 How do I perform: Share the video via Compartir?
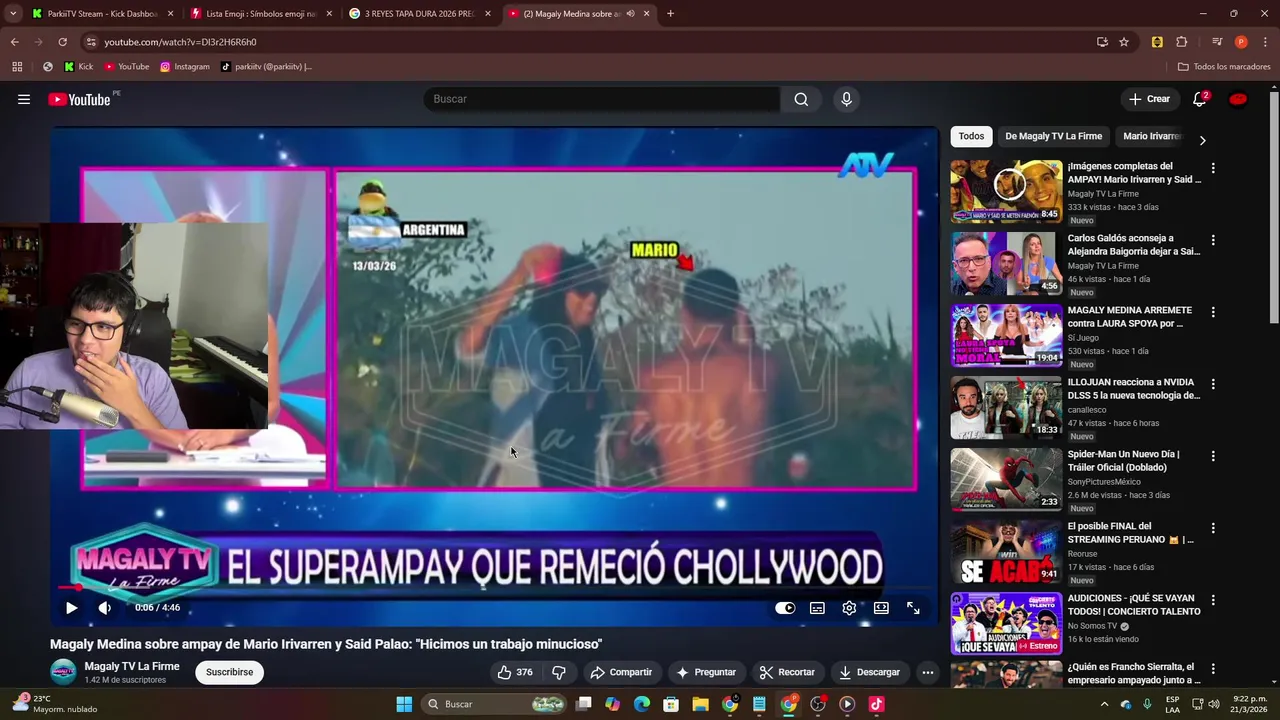pyautogui.click(x=621, y=672)
